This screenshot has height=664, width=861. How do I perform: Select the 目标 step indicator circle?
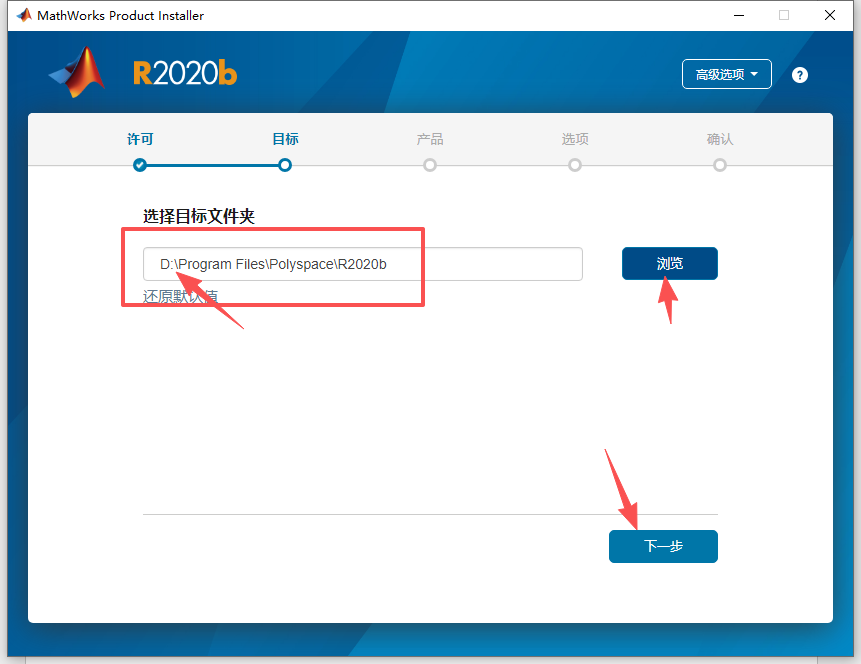(285, 165)
